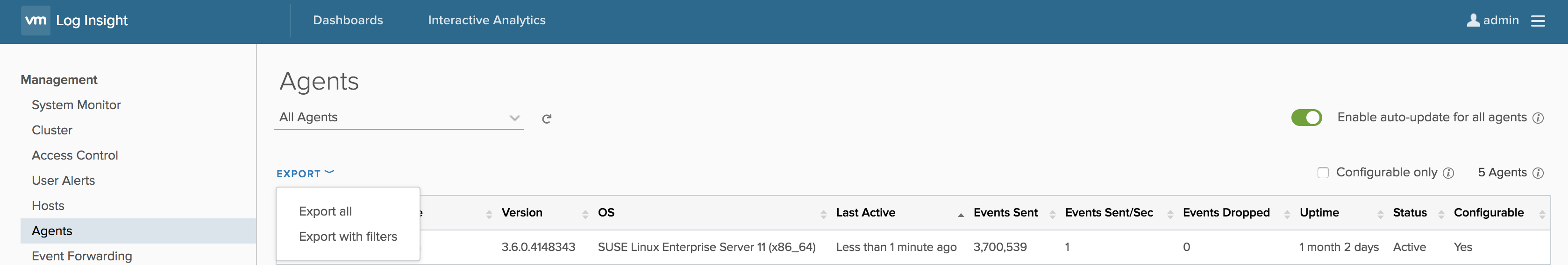Check the Configurable only checkbox
The image size is (1568, 265).
(x=1323, y=173)
